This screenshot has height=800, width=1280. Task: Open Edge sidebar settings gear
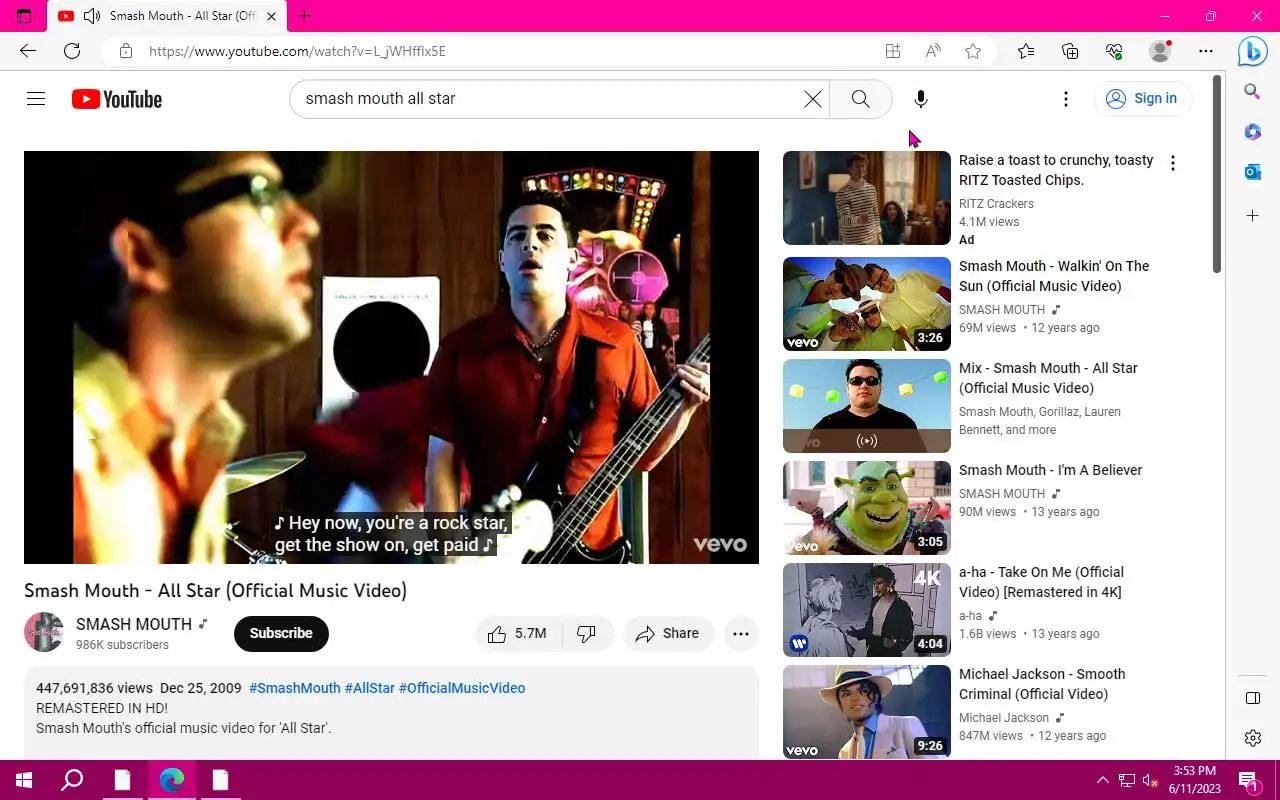click(1252, 738)
